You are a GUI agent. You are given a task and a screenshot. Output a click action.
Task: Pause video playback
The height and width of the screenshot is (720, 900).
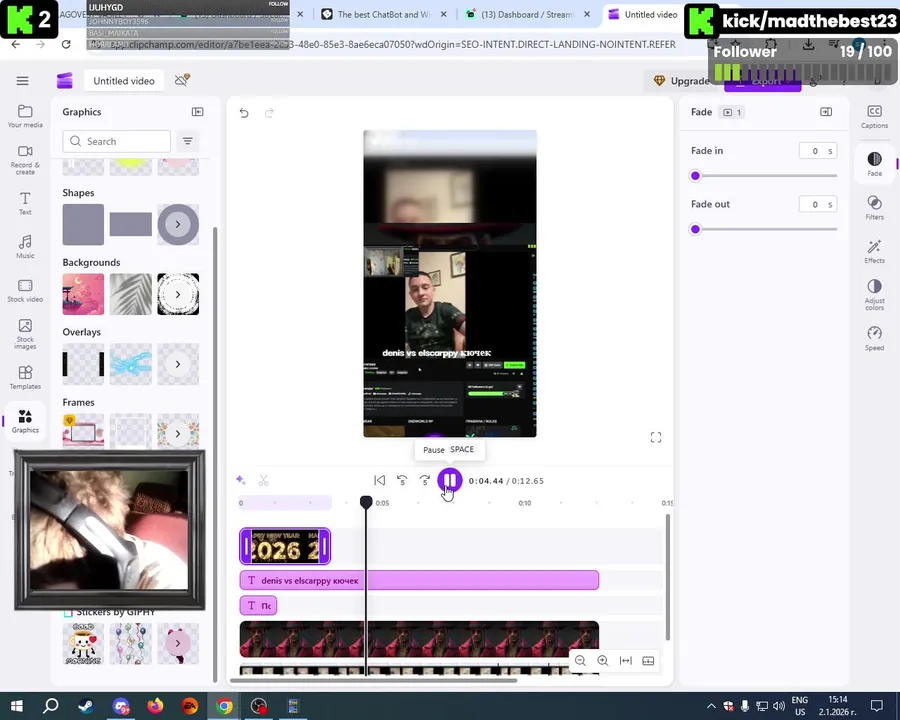[x=449, y=480]
